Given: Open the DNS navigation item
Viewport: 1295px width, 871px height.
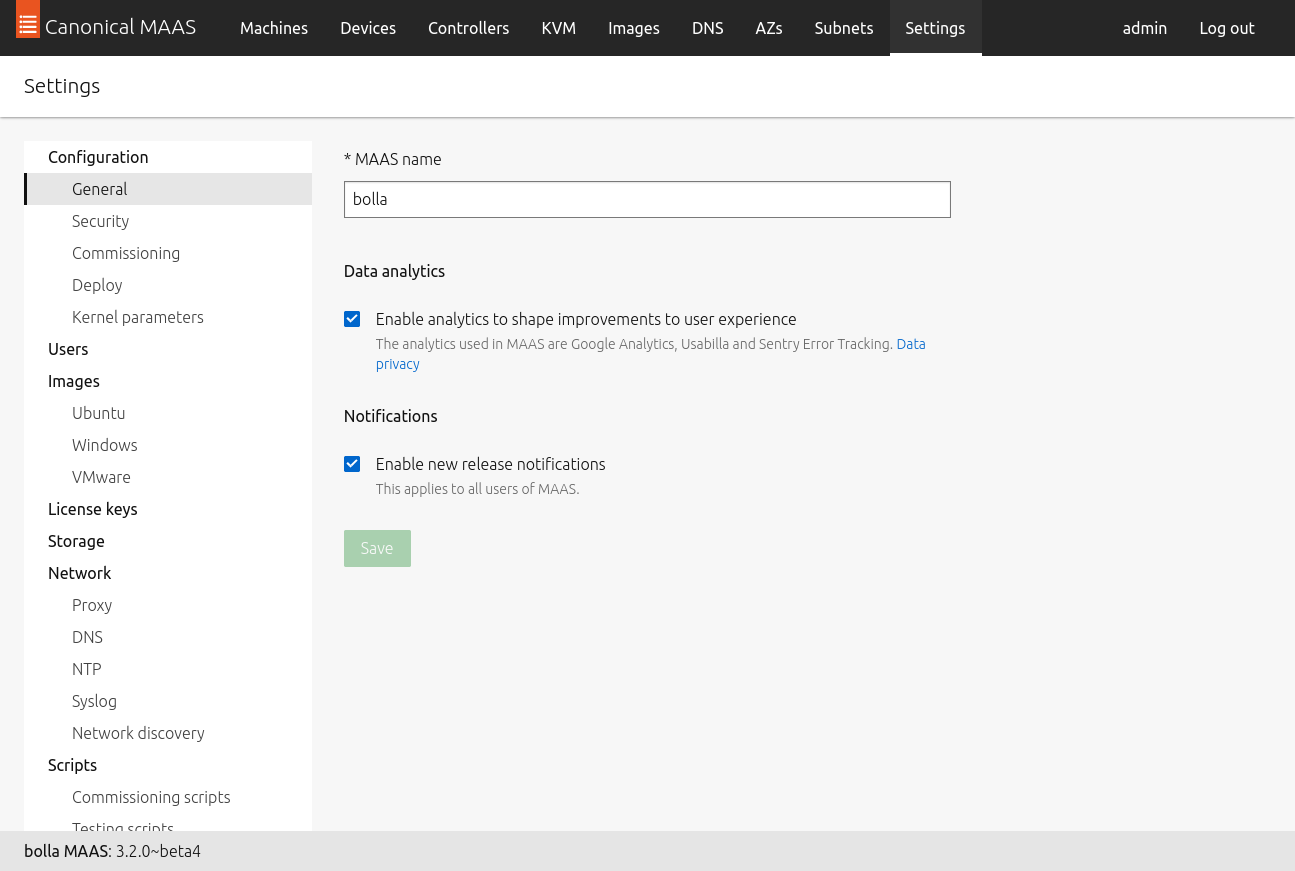Looking at the screenshot, I should click(707, 28).
